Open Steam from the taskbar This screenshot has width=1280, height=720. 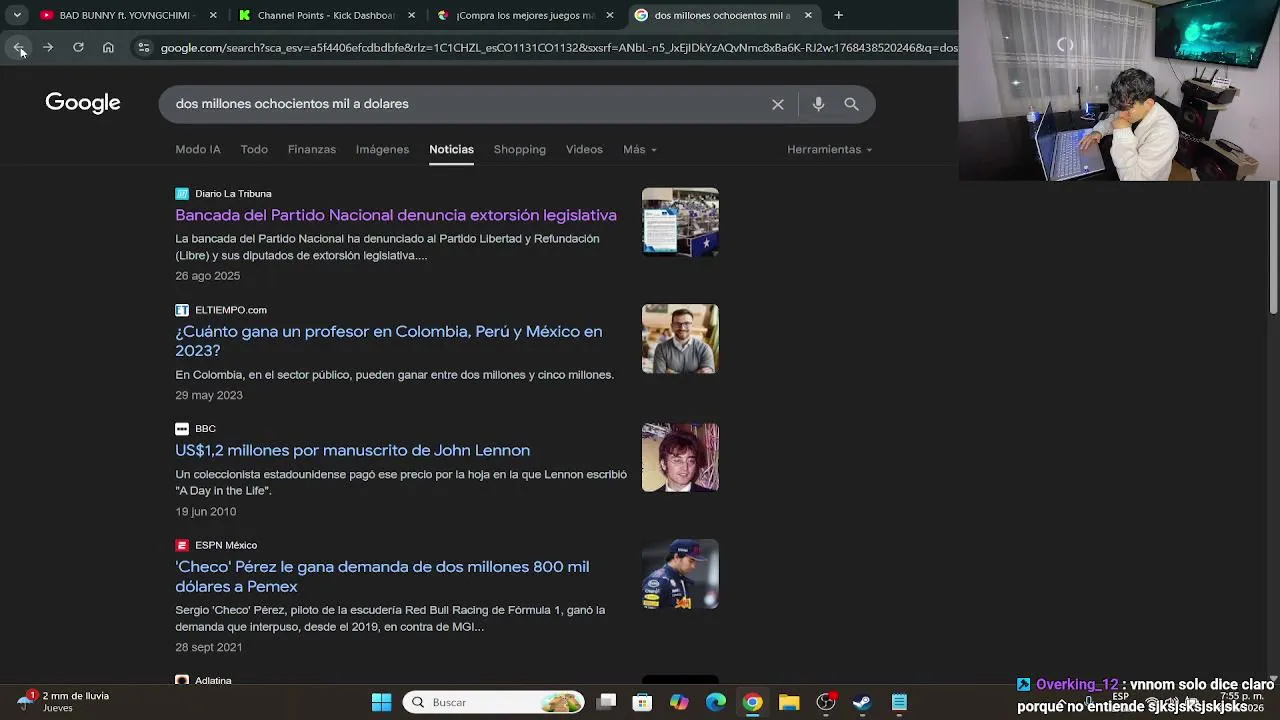(x=862, y=702)
